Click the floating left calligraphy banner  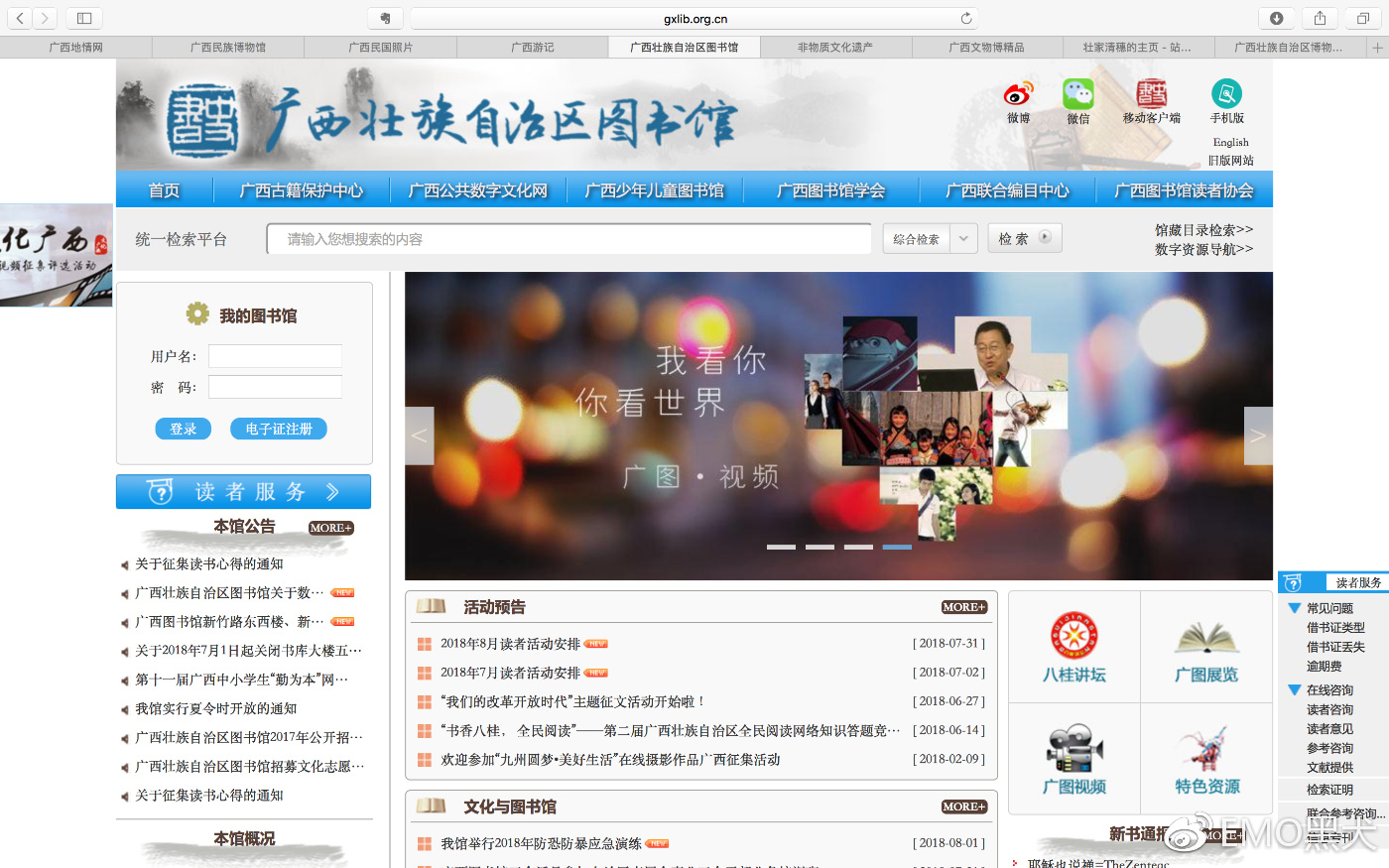point(56,255)
